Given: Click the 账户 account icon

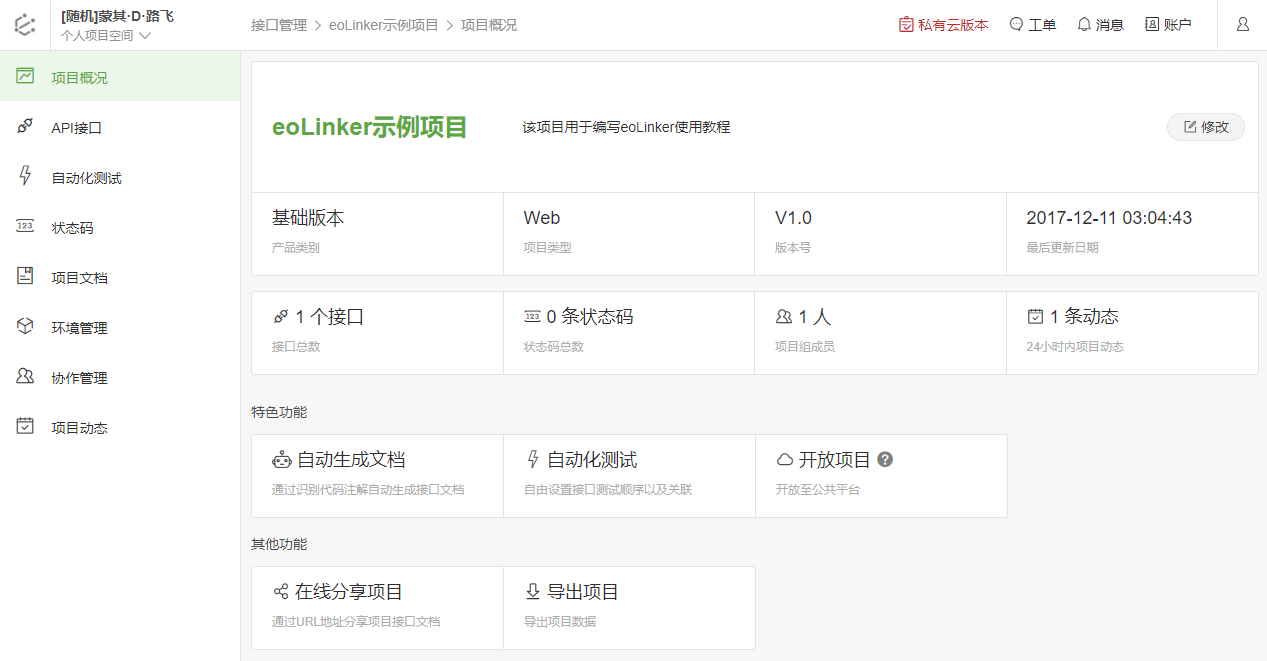Looking at the screenshot, I should [x=1152, y=25].
